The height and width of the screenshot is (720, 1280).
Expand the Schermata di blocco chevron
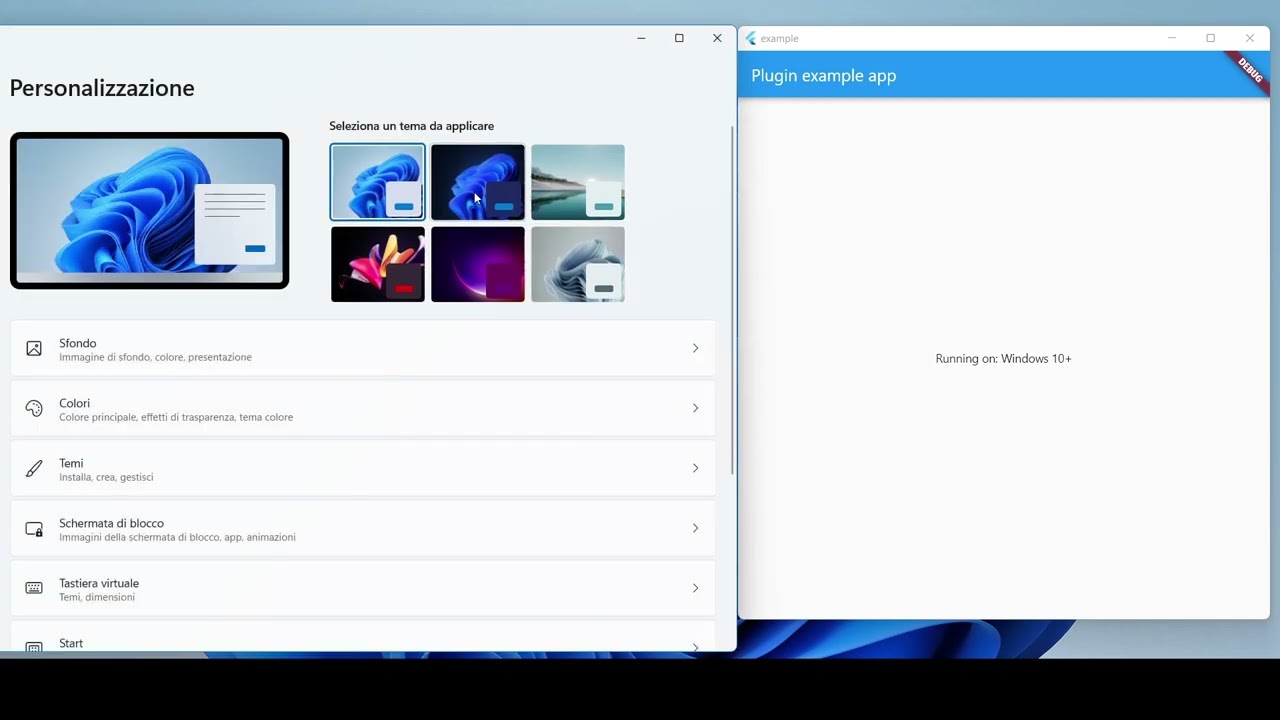coord(695,528)
